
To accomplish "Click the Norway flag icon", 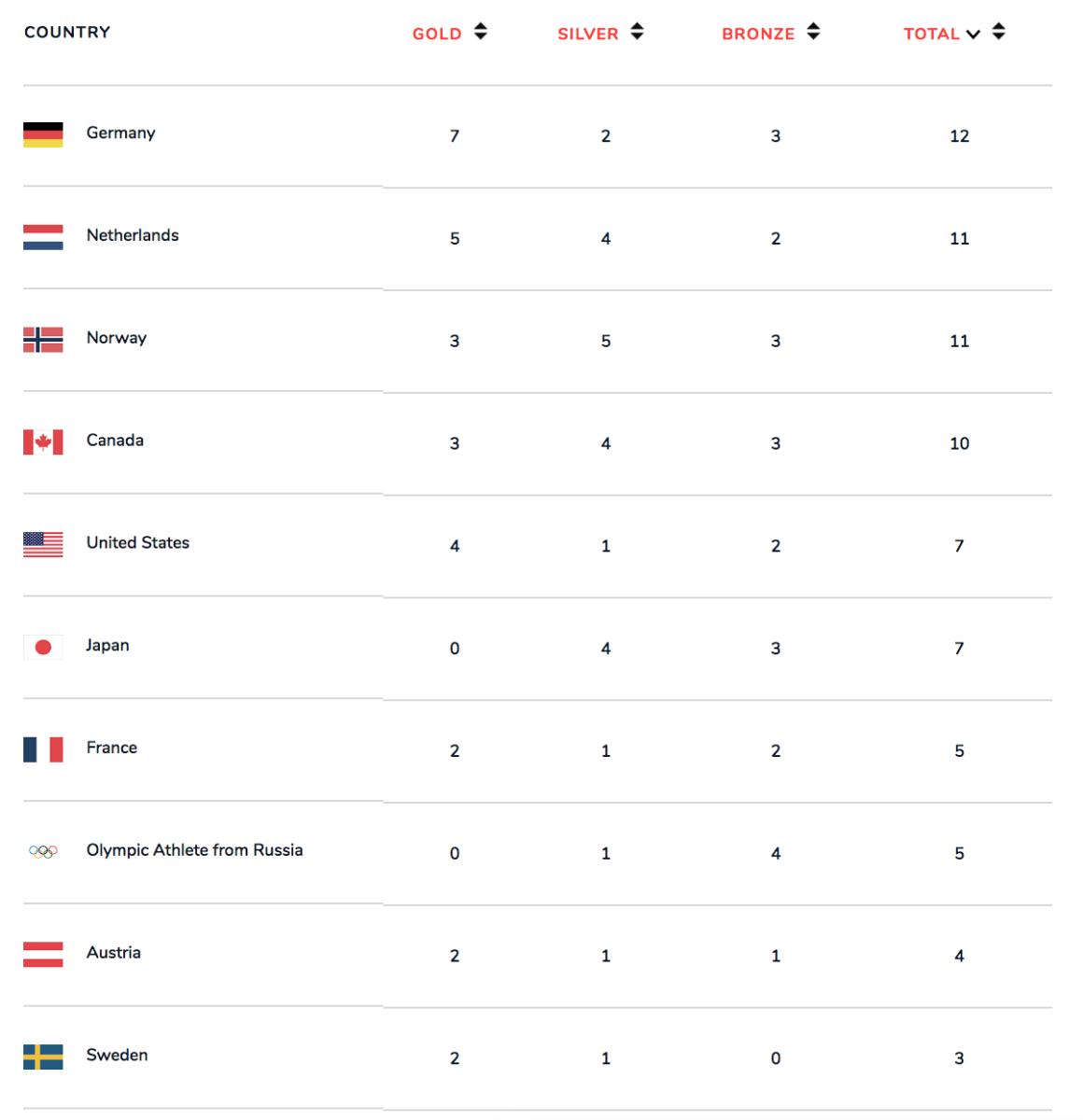I will (43, 340).
